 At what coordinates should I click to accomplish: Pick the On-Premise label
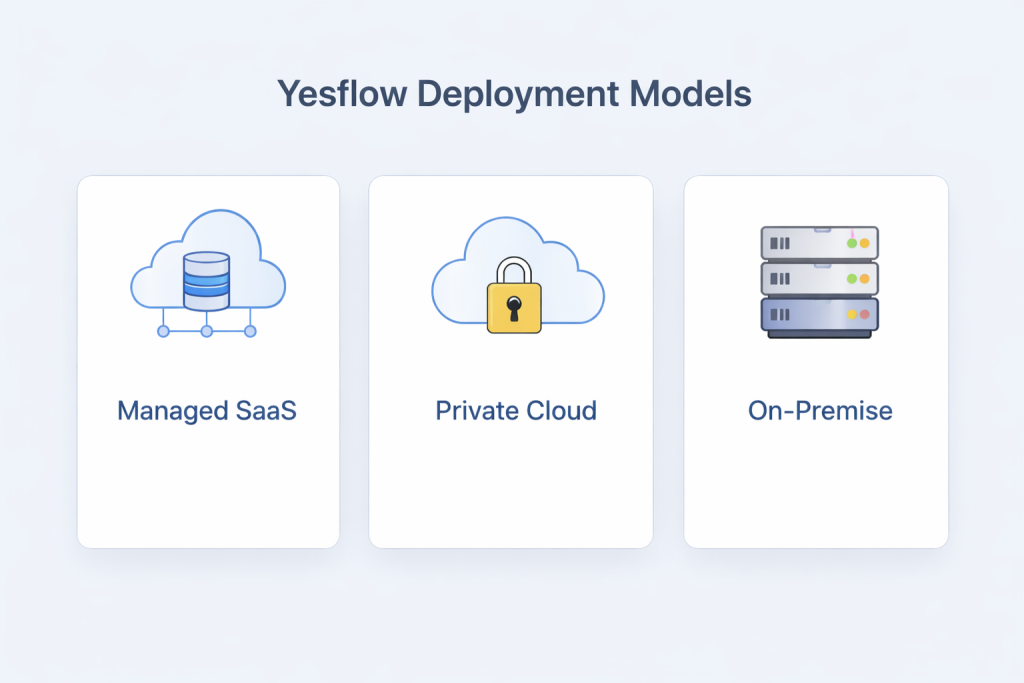(820, 411)
